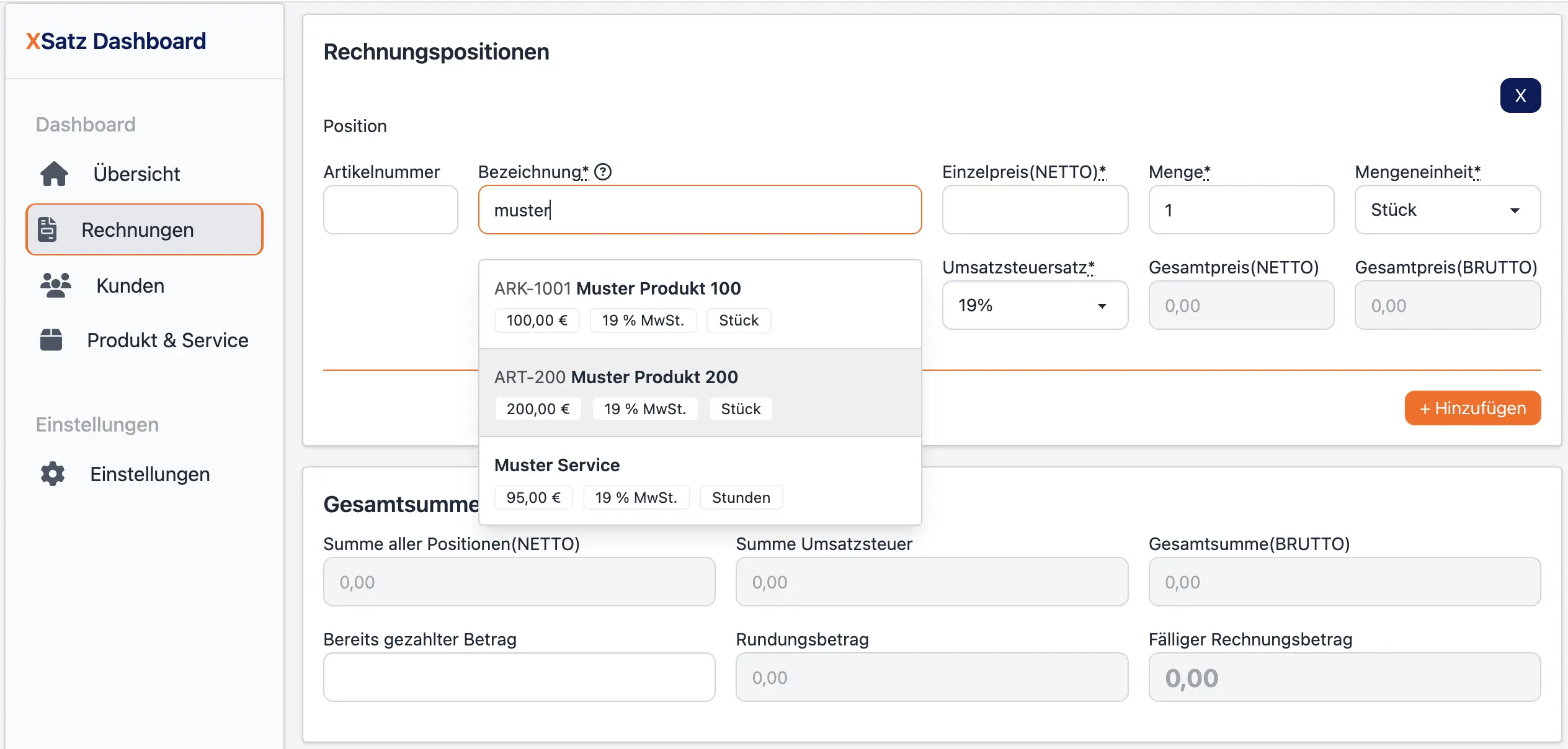Open the Umsatzsteuersatz dropdown showing 19%
Screen dimensions: 1568x749
click(x=1034, y=305)
